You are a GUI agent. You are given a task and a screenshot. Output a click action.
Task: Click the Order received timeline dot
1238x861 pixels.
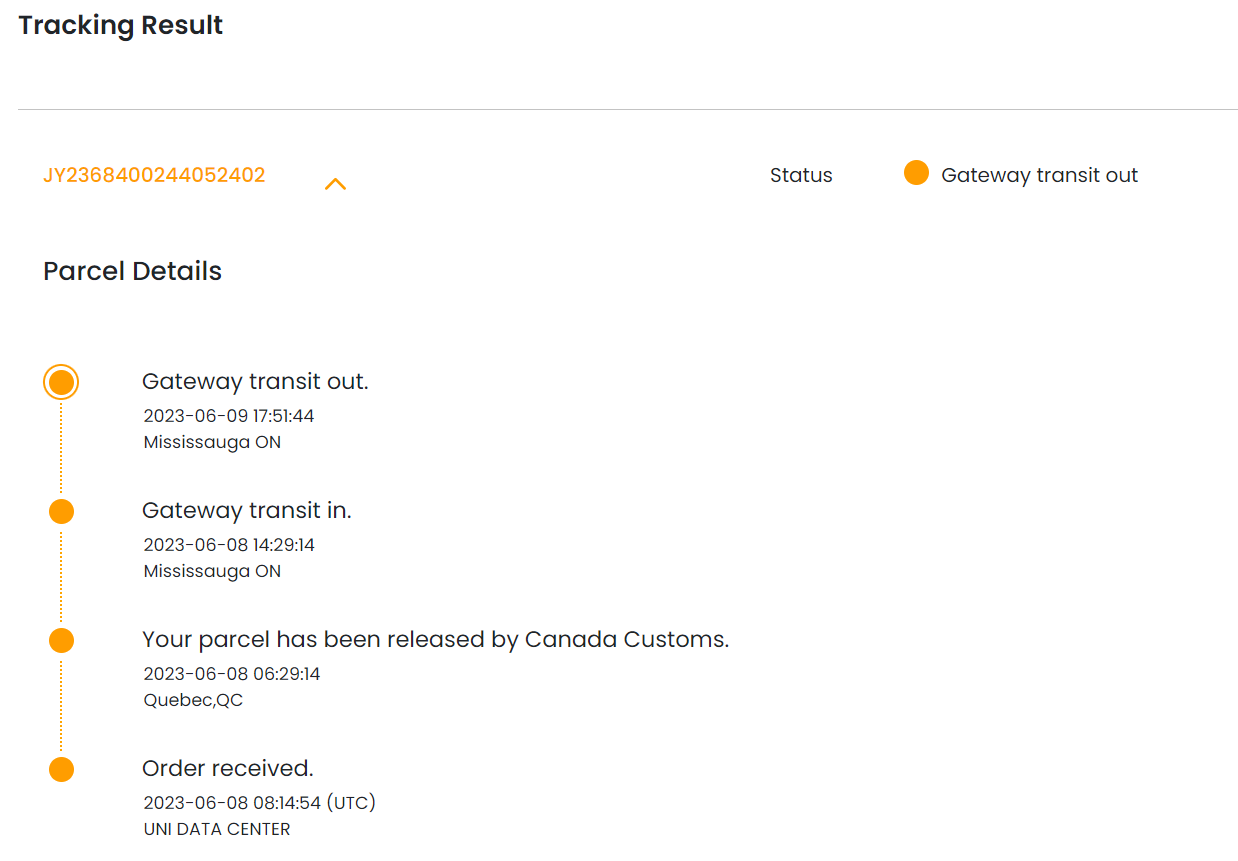61,770
